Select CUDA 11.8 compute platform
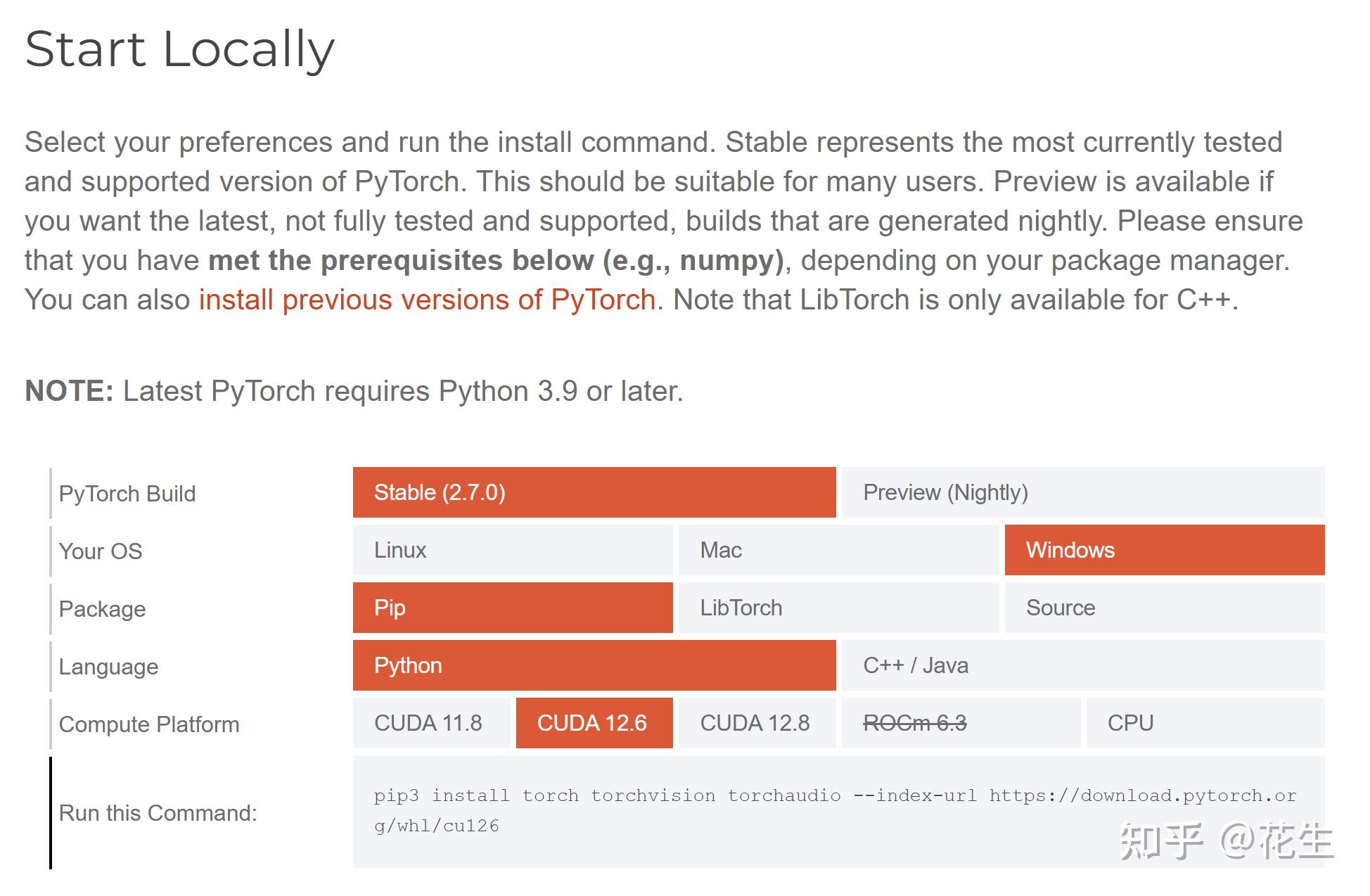Screen dimensions: 1370x896 click(x=430, y=723)
